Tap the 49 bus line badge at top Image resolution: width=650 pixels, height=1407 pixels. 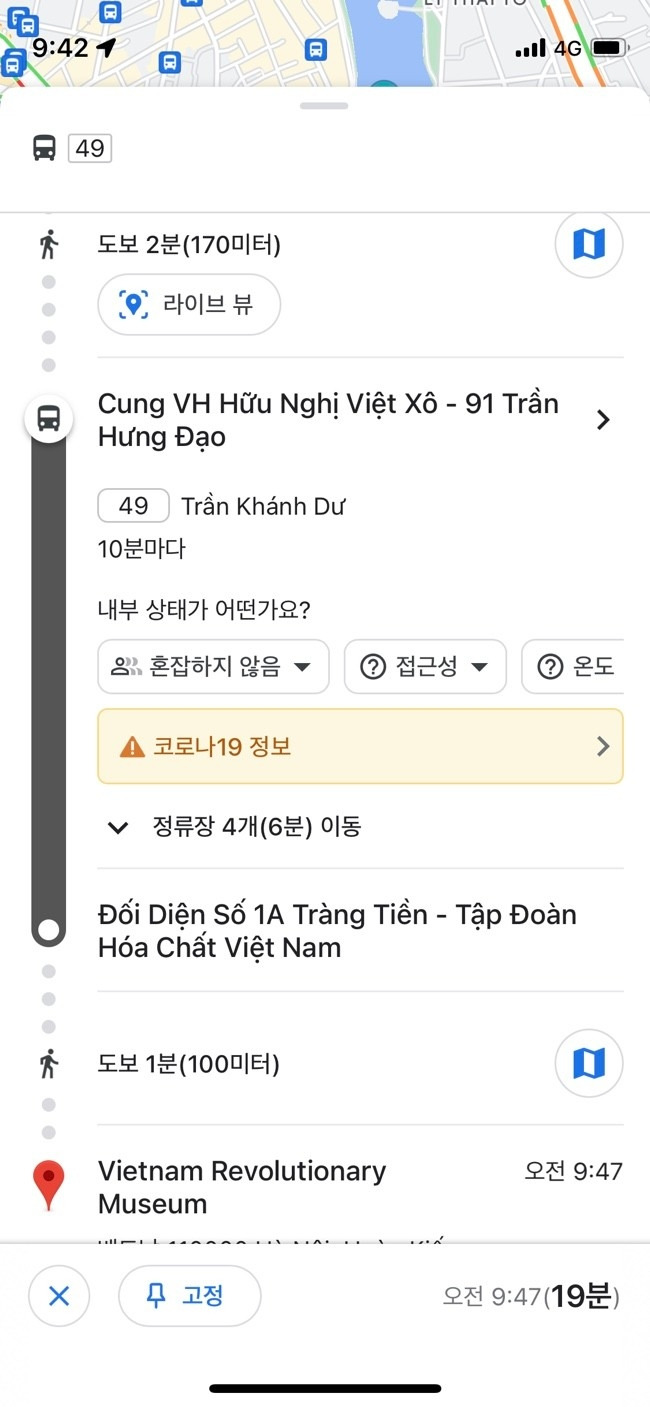click(x=90, y=149)
